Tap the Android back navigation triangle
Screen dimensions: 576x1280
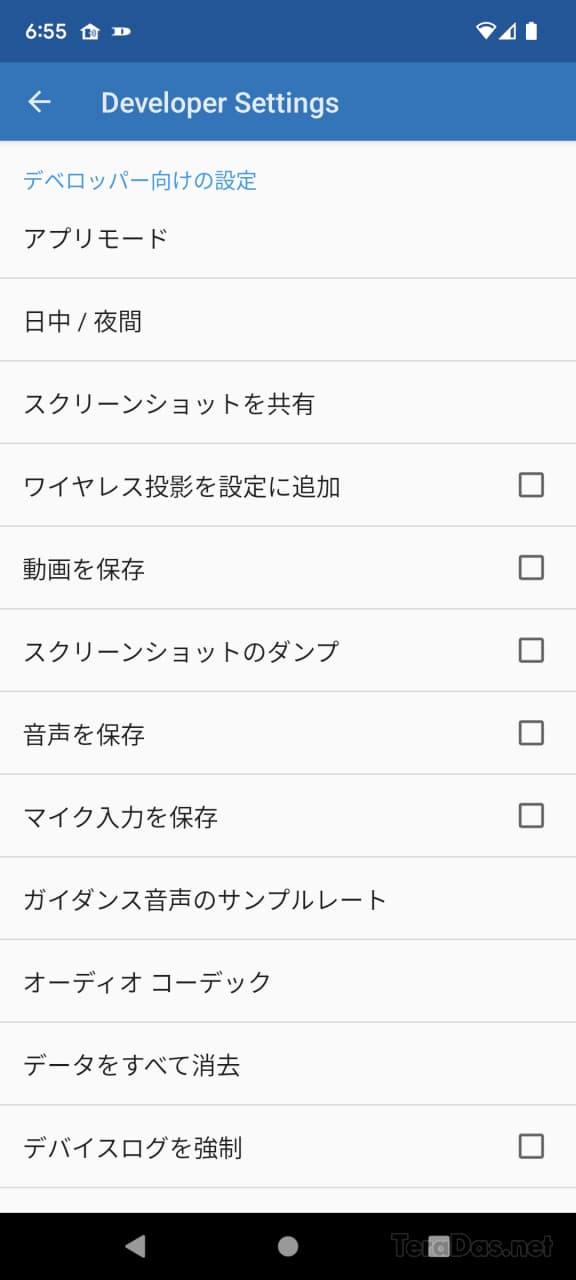pyautogui.click(x=135, y=1245)
